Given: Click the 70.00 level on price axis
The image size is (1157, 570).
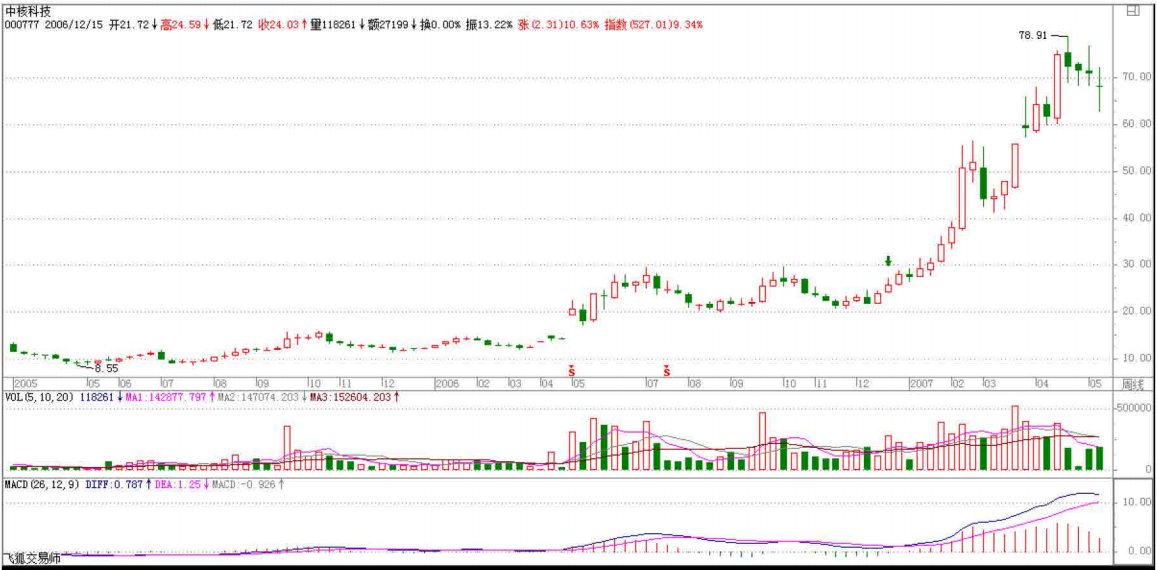Looking at the screenshot, I should pyautogui.click(x=1133, y=76).
